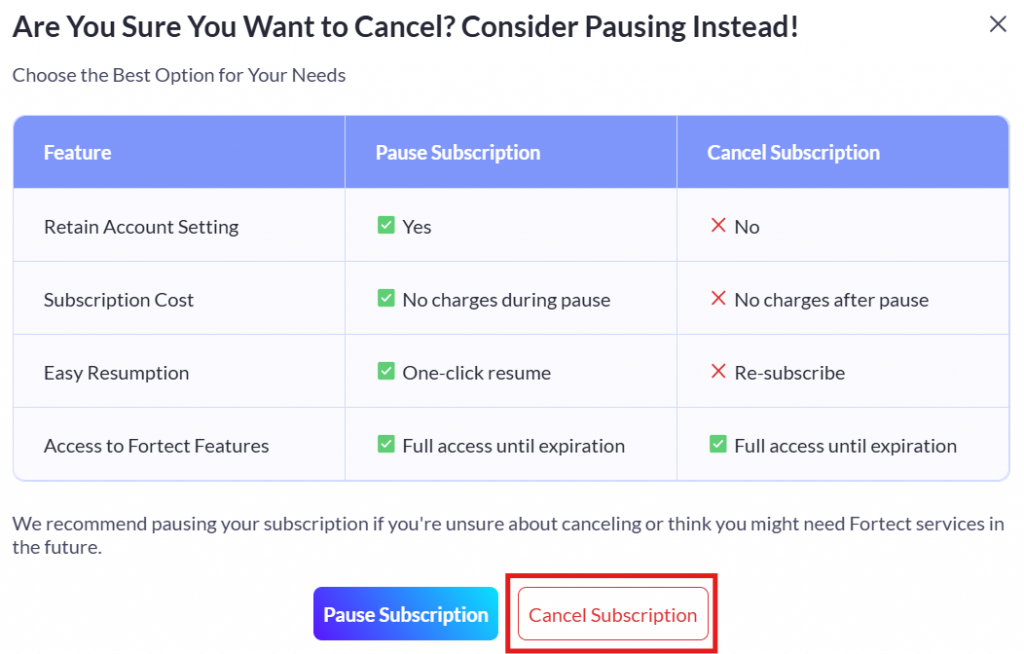Screen dimensions: 1024x654
Task: Click checkmark next to No charges during pause
Action: coord(386,299)
